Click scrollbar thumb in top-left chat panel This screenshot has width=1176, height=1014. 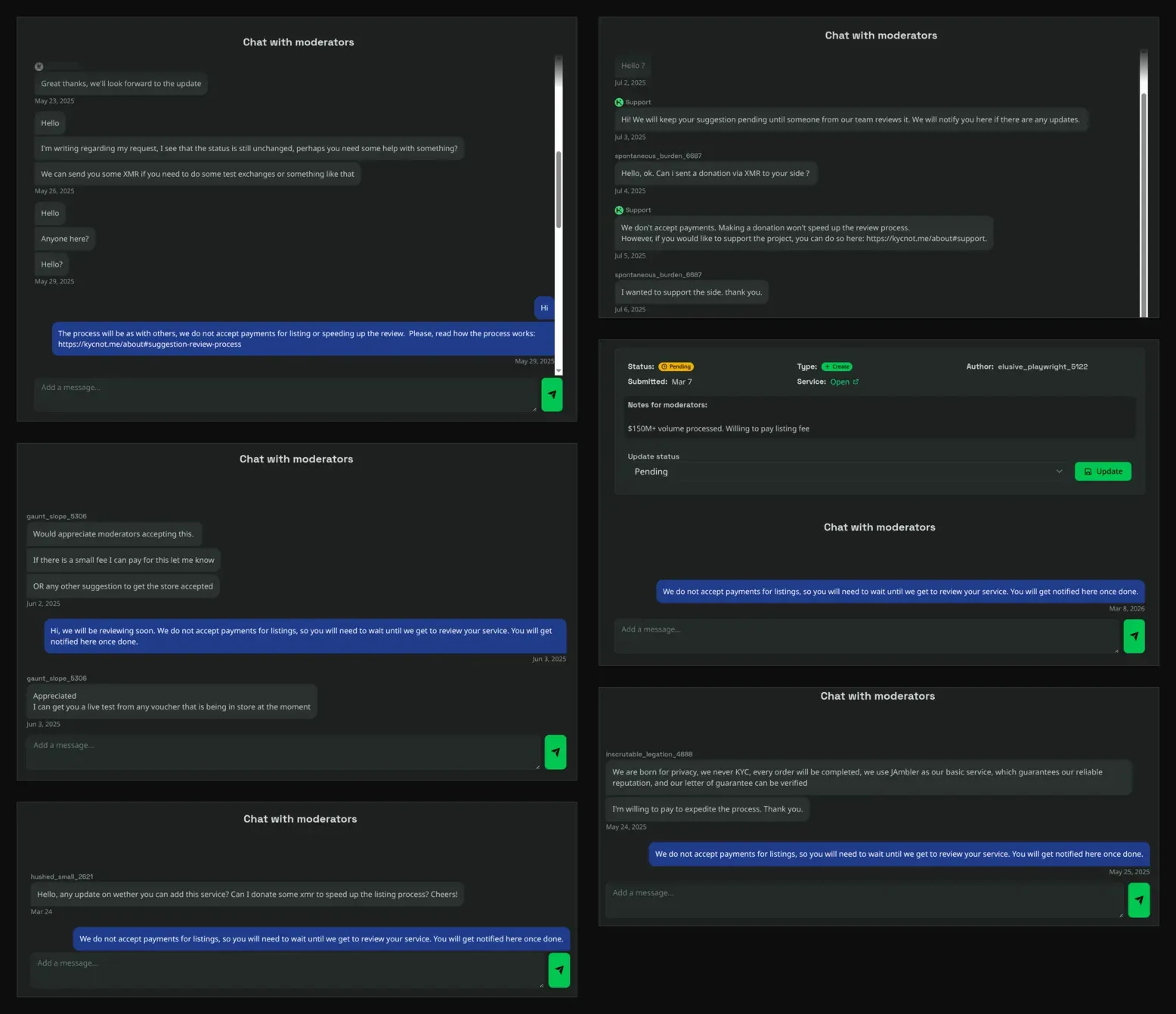tap(559, 189)
